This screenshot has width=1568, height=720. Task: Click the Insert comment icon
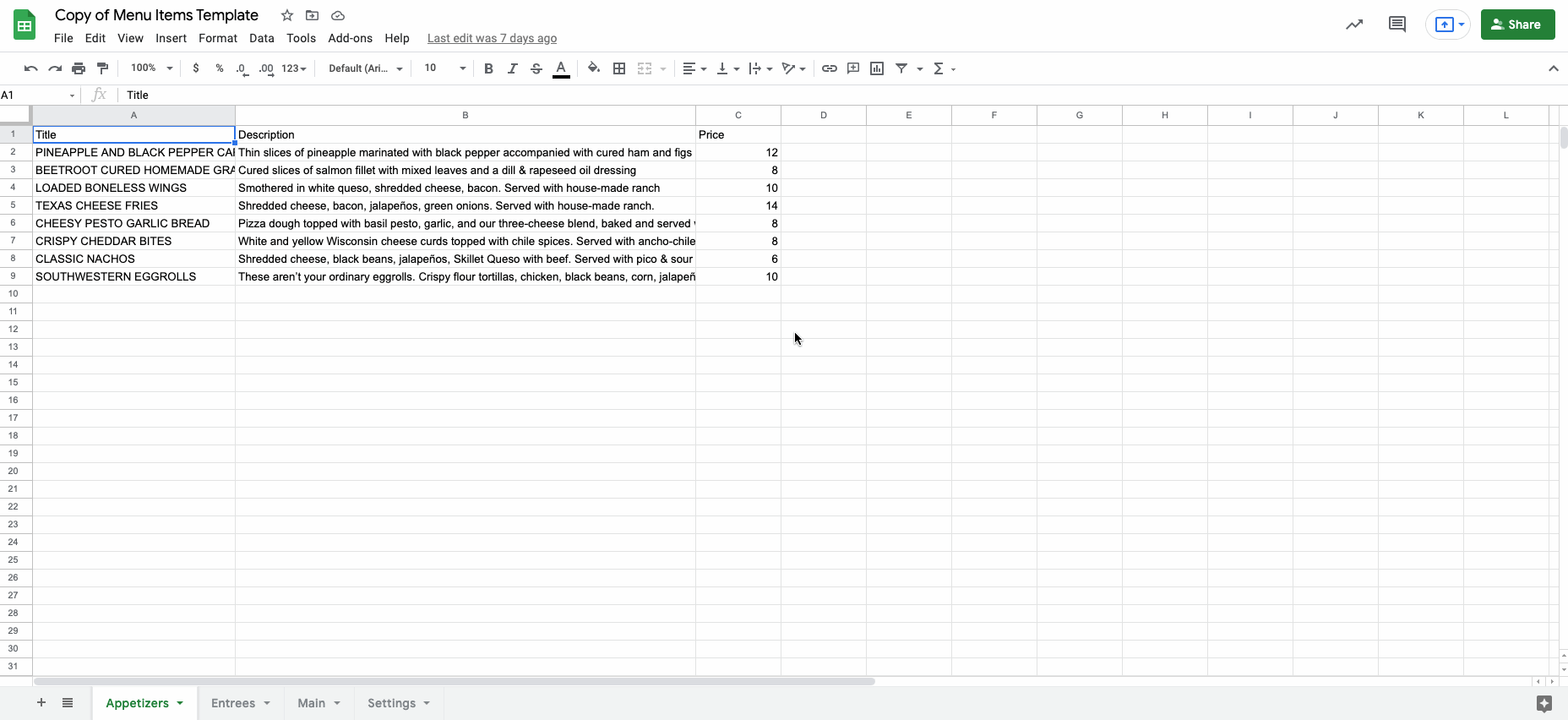pyautogui.click(x=853, y=68)
